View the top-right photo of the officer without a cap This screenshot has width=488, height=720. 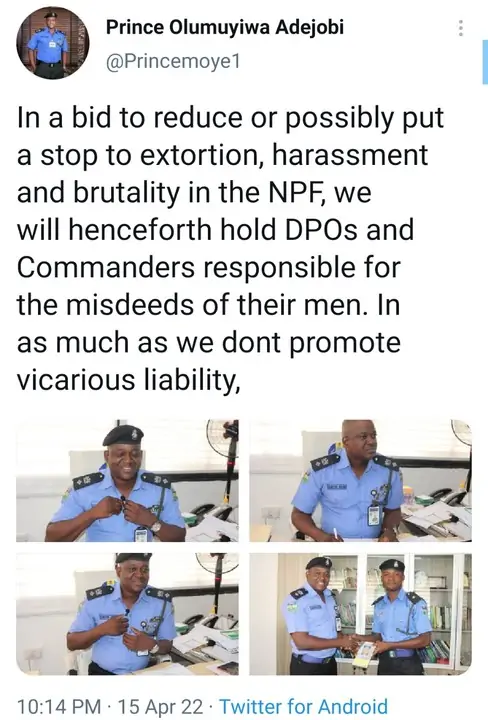(360, 480)
